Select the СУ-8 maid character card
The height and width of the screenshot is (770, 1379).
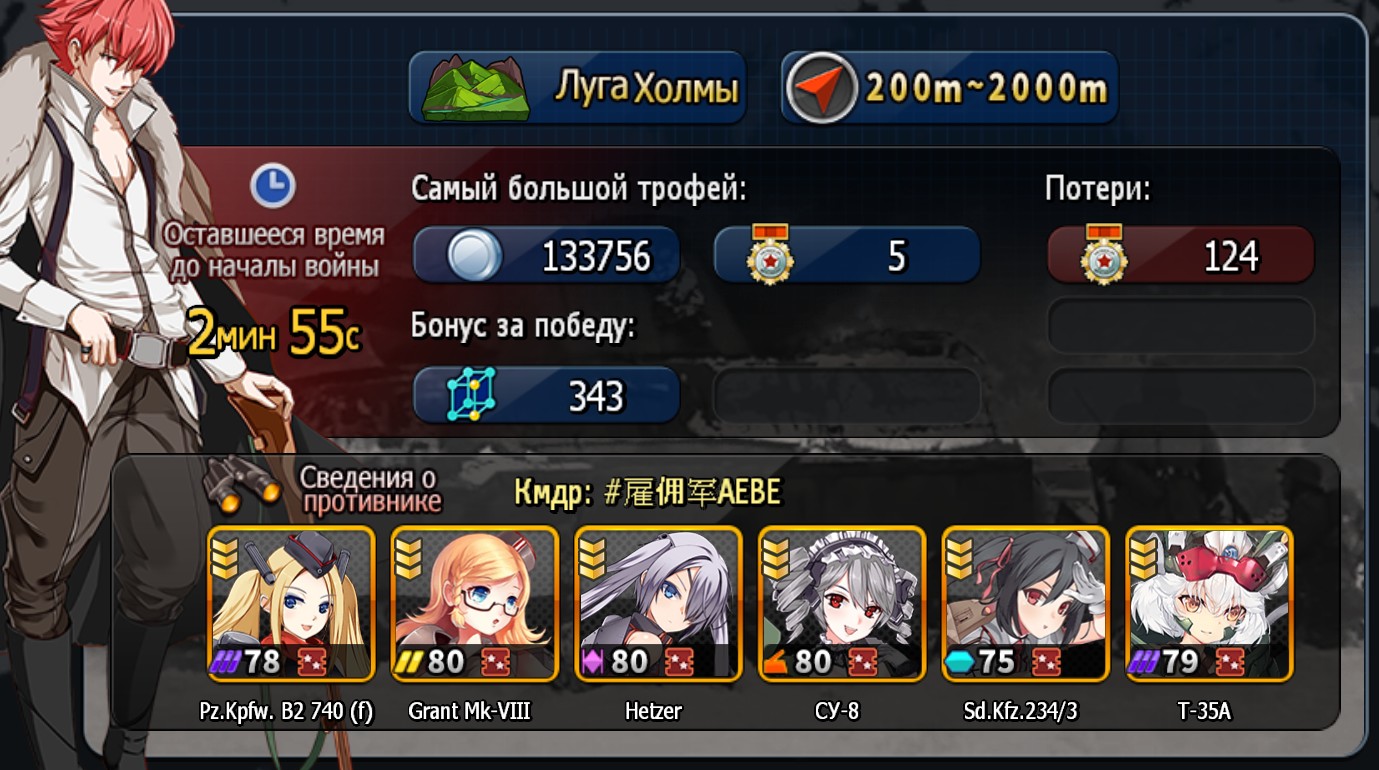[842, 603]
